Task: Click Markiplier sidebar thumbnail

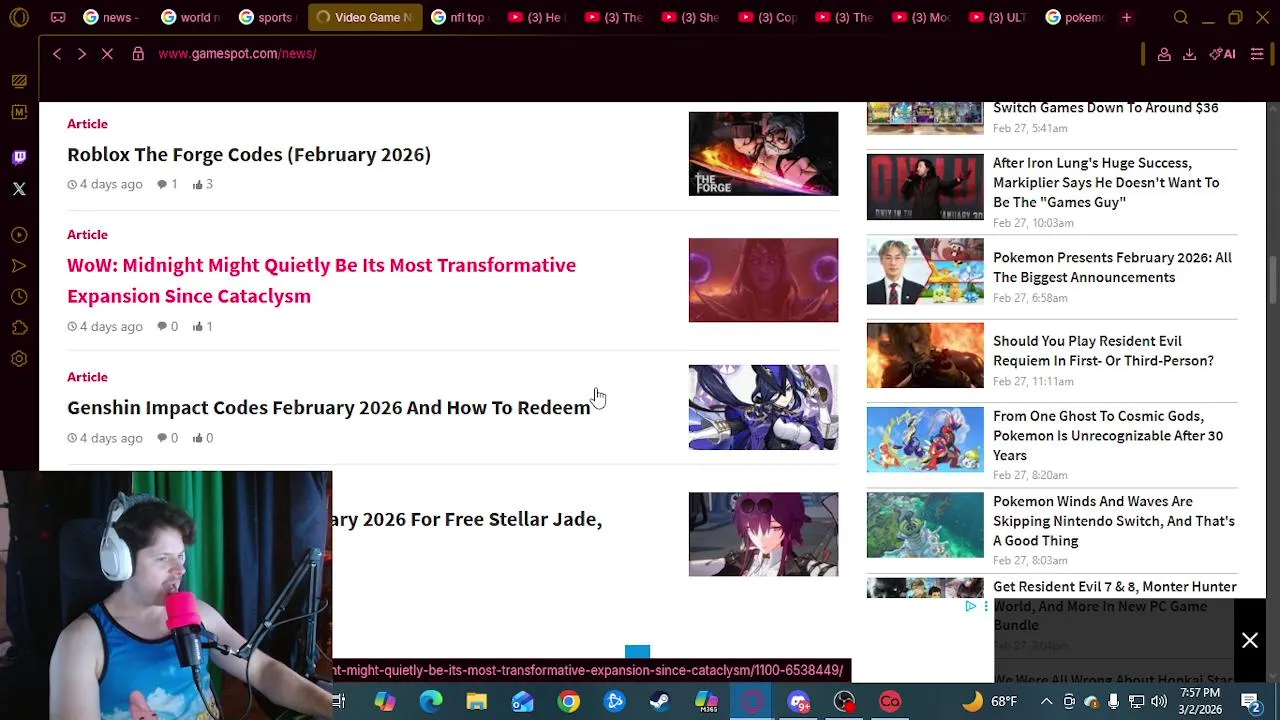Action: tap(925, 187)
